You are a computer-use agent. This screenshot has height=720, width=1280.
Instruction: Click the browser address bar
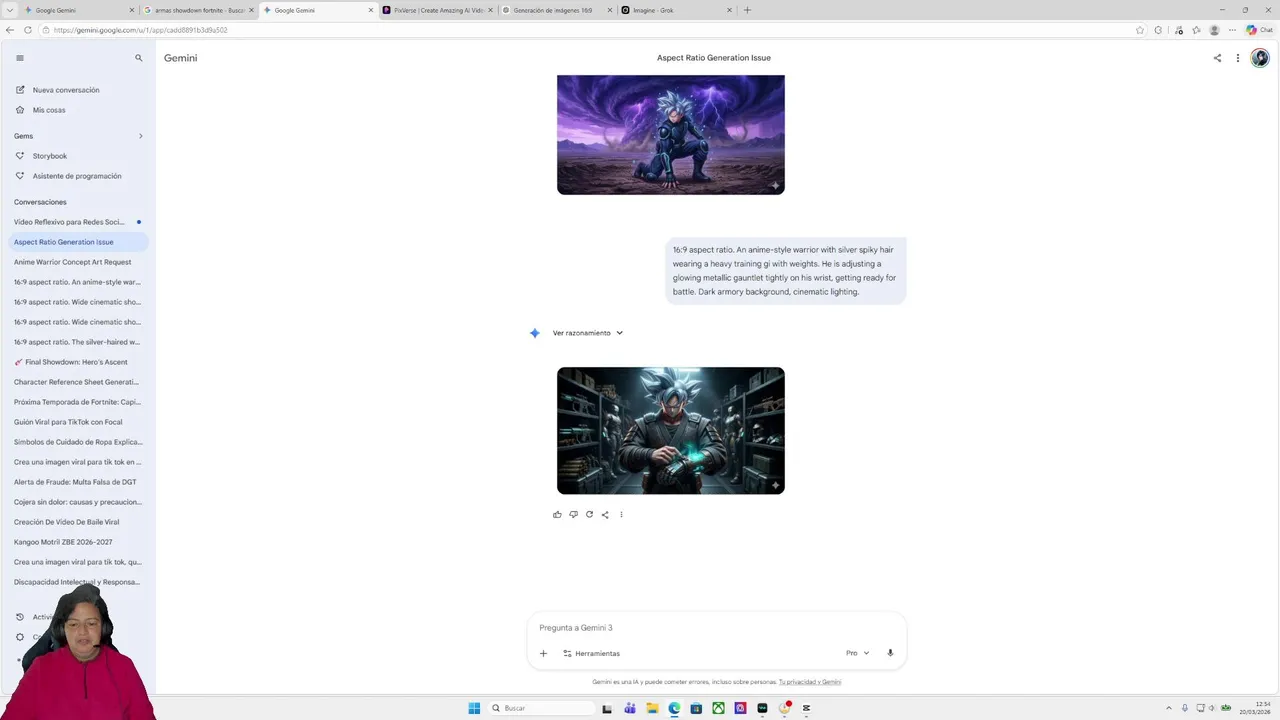click(x=590, y=30)
